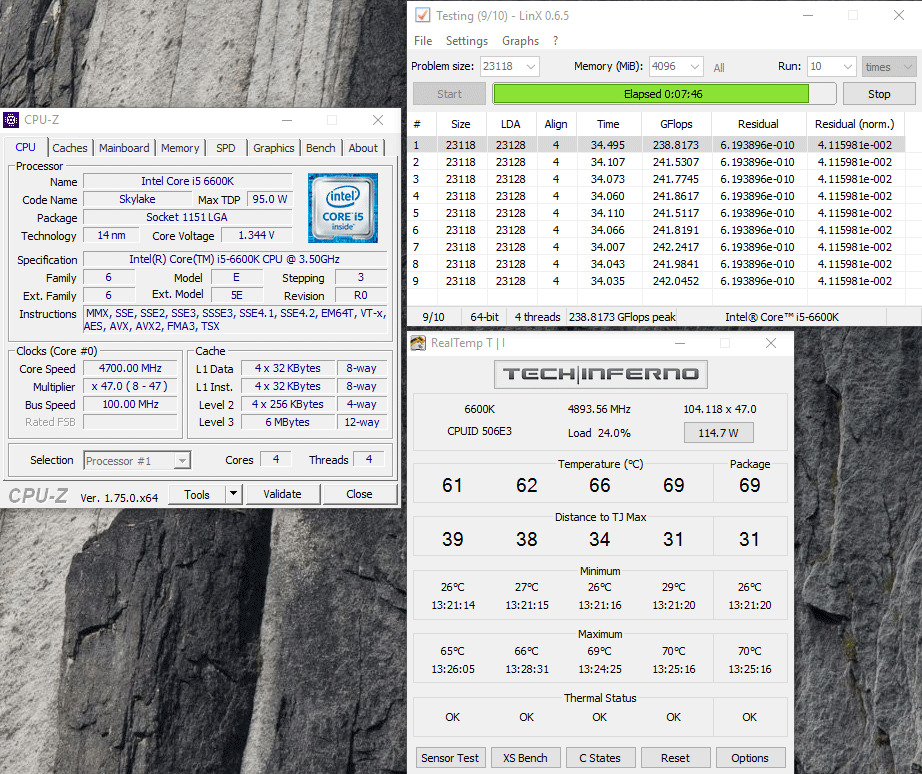Launch XS Bench in RealTemp
The width and height of the screenshot is (922, 774).
(525, 758)
